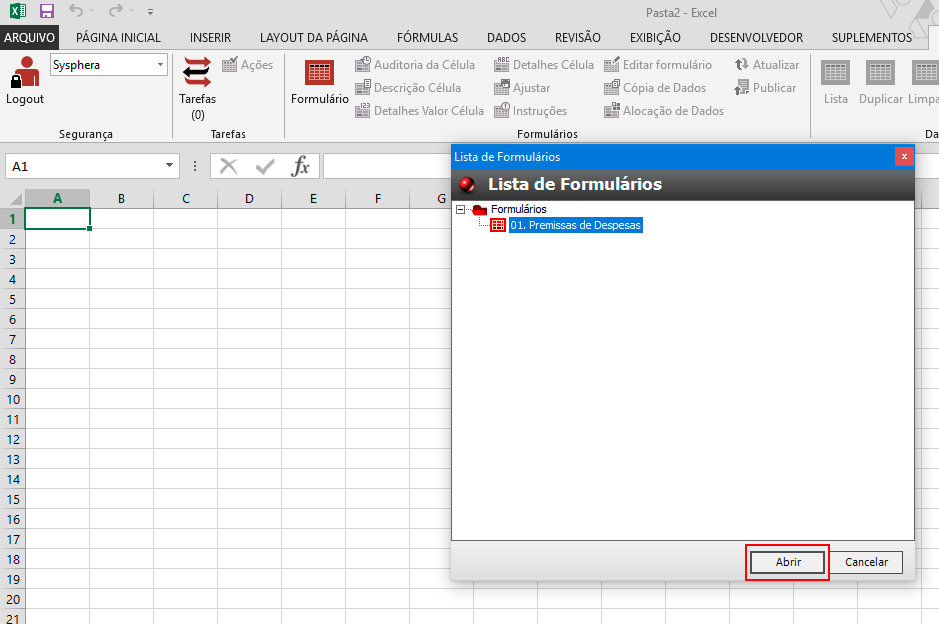Click the undo arrow in quick access toolbar

pos(76,12)
